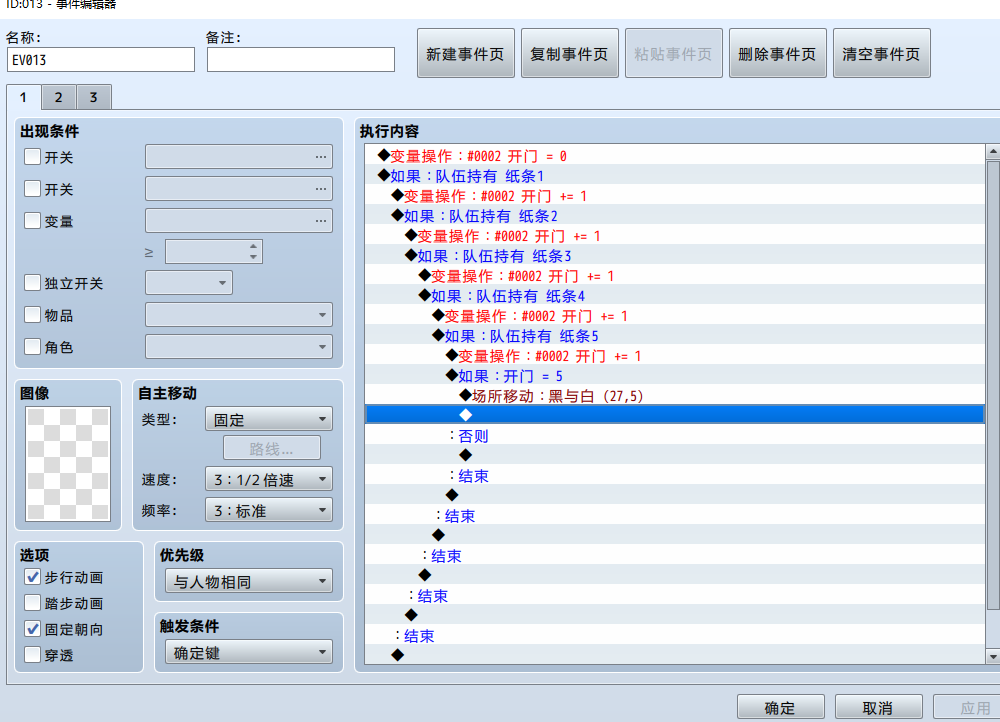Enable the second 开关 condition checkbox
Viewport: 1000px width, 722px height.
click(x=33, y=188)
